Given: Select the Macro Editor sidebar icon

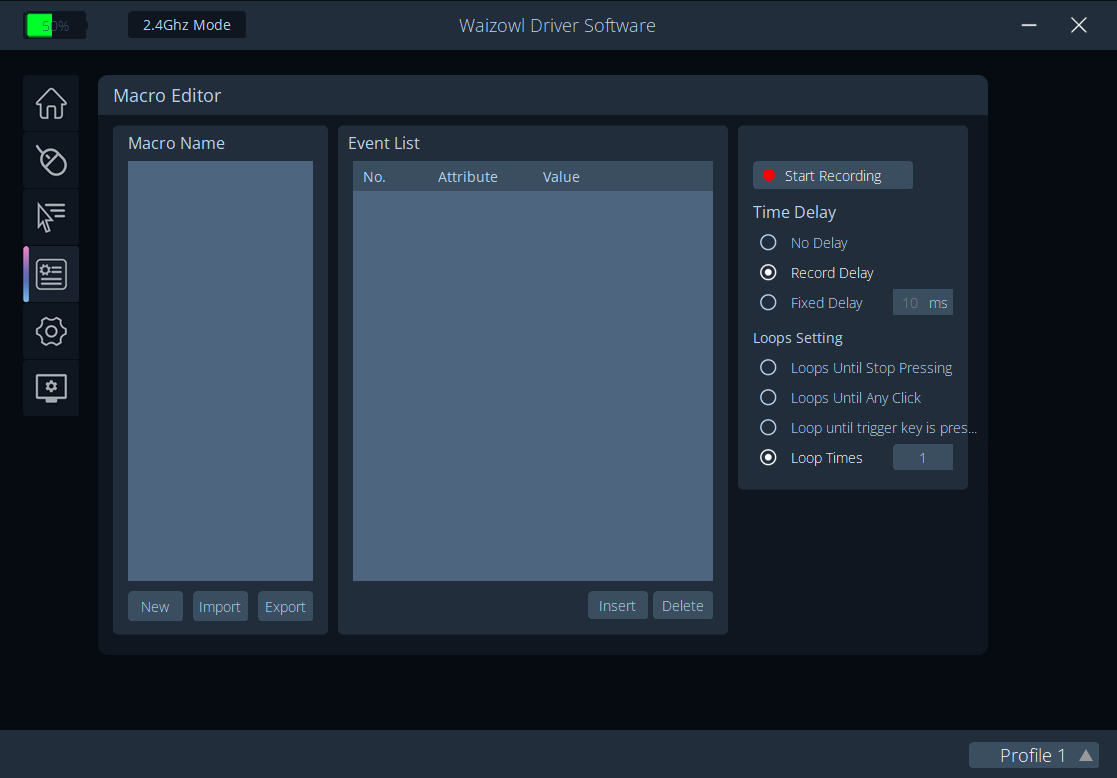Looking at the screenshot, I should pos(51,274).
